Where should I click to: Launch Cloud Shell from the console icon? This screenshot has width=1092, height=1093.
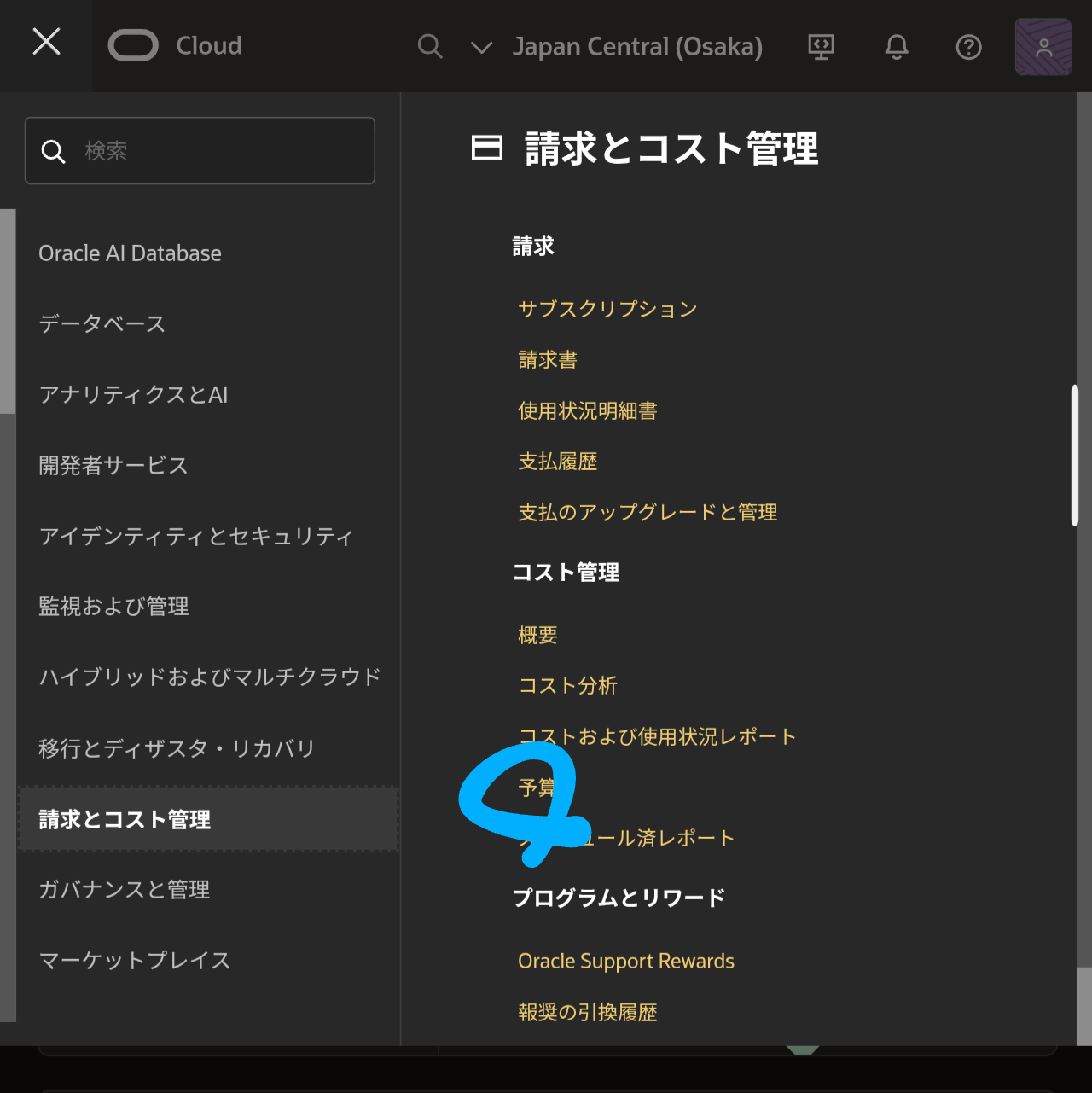point(821,47)
